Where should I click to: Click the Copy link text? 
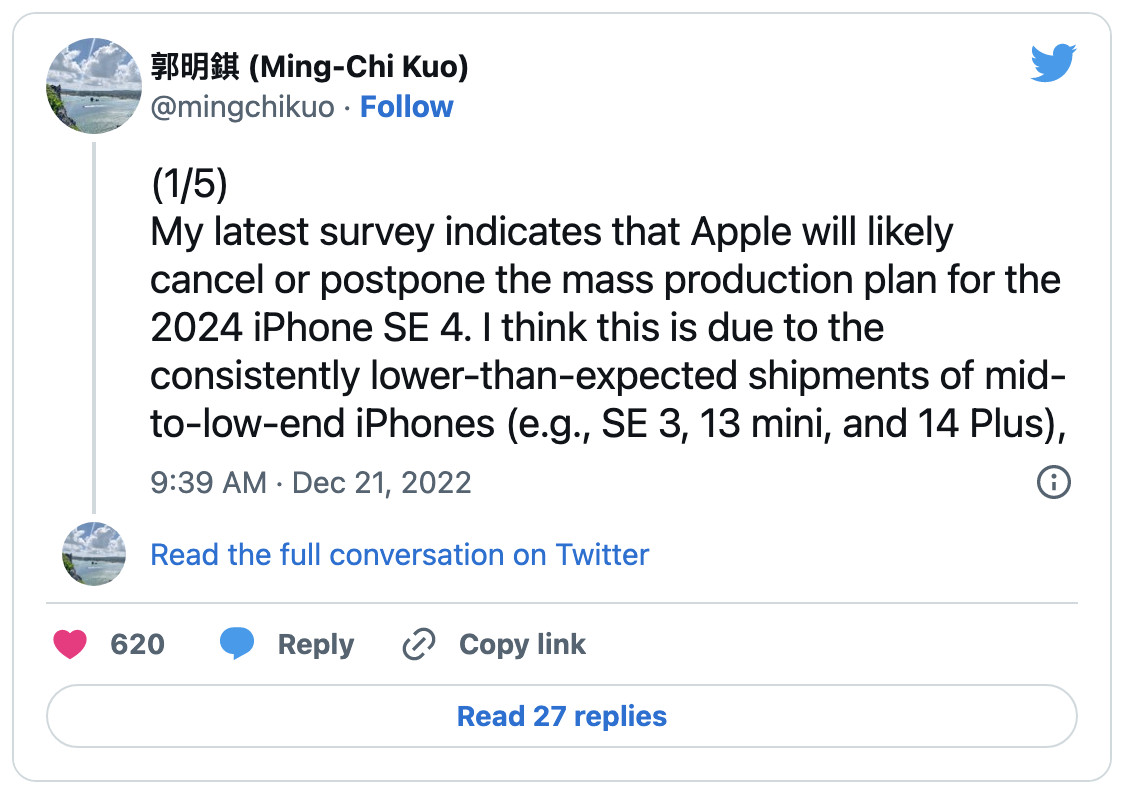point(522,644)
